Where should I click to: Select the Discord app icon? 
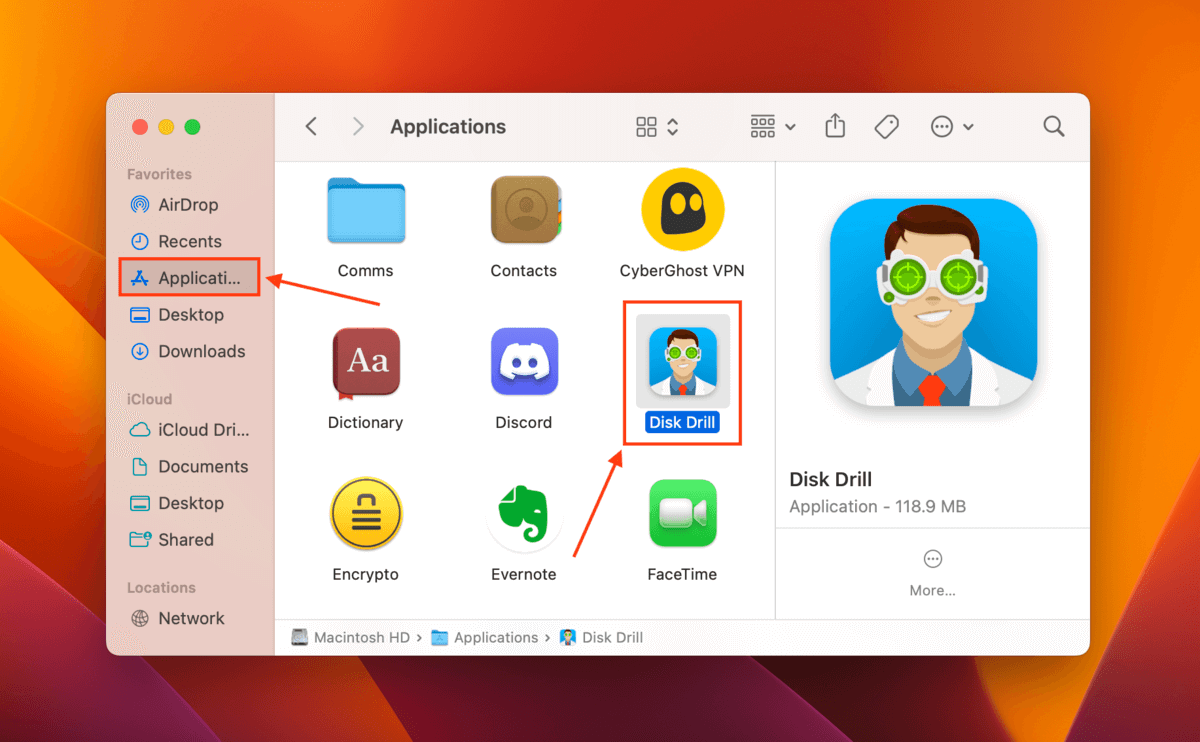[524, 362]
